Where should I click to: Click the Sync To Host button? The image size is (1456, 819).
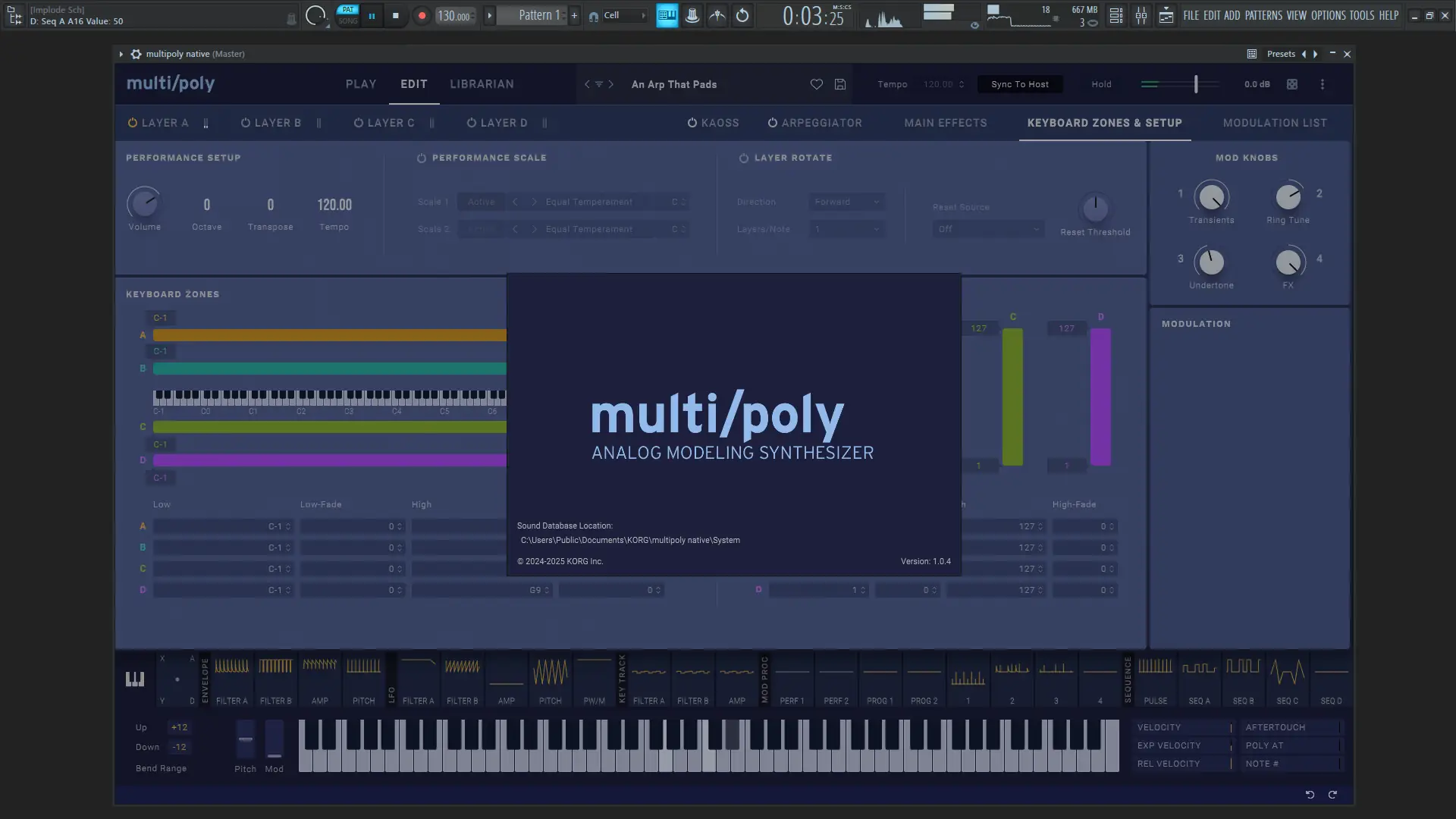(x=1019, y=84)
